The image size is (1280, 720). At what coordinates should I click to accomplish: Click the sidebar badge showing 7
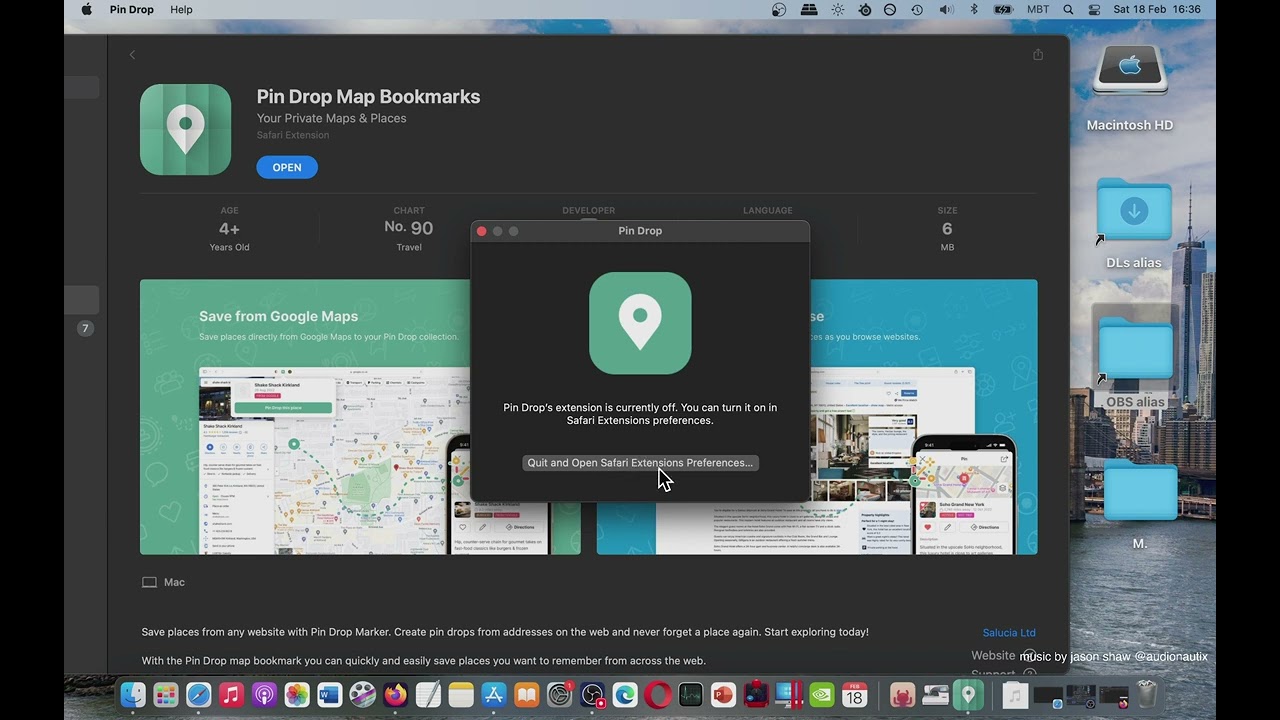[x=85, y=328]
